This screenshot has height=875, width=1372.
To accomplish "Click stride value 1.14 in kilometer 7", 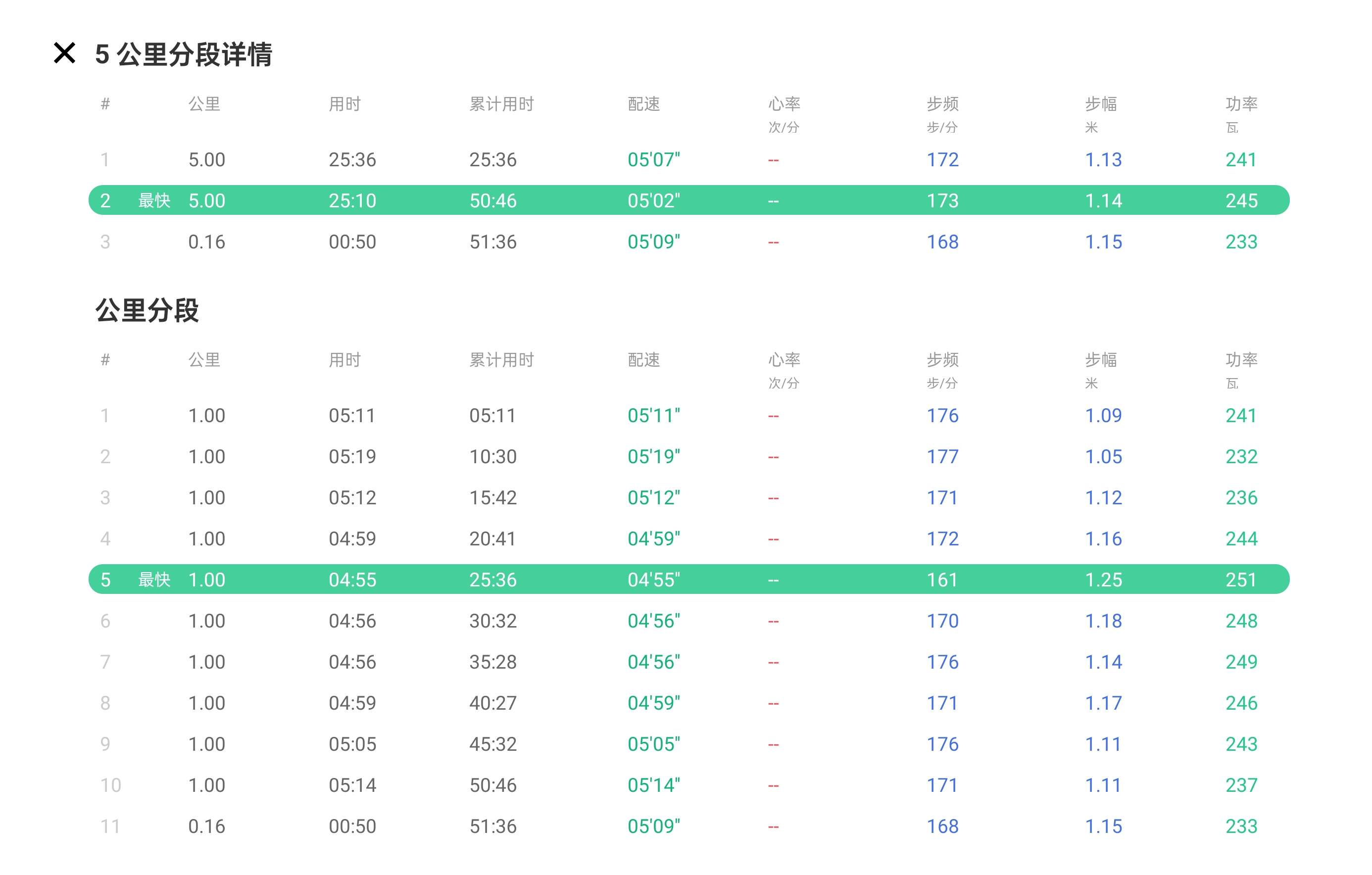I will click(1103, 662).
